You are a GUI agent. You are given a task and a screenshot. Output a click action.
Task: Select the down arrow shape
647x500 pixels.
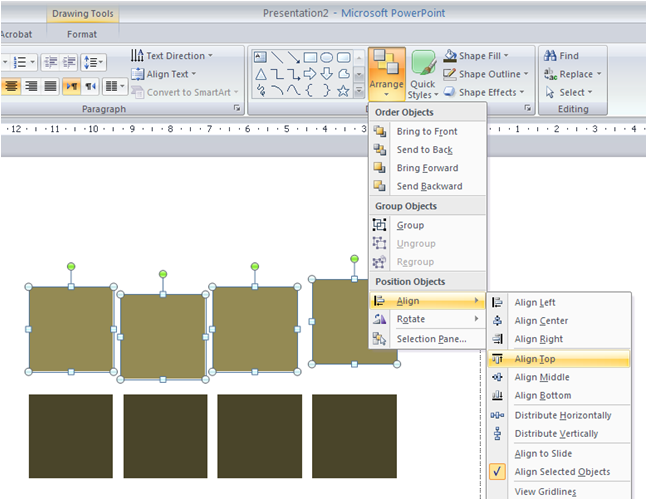click(x=326, y=74)
